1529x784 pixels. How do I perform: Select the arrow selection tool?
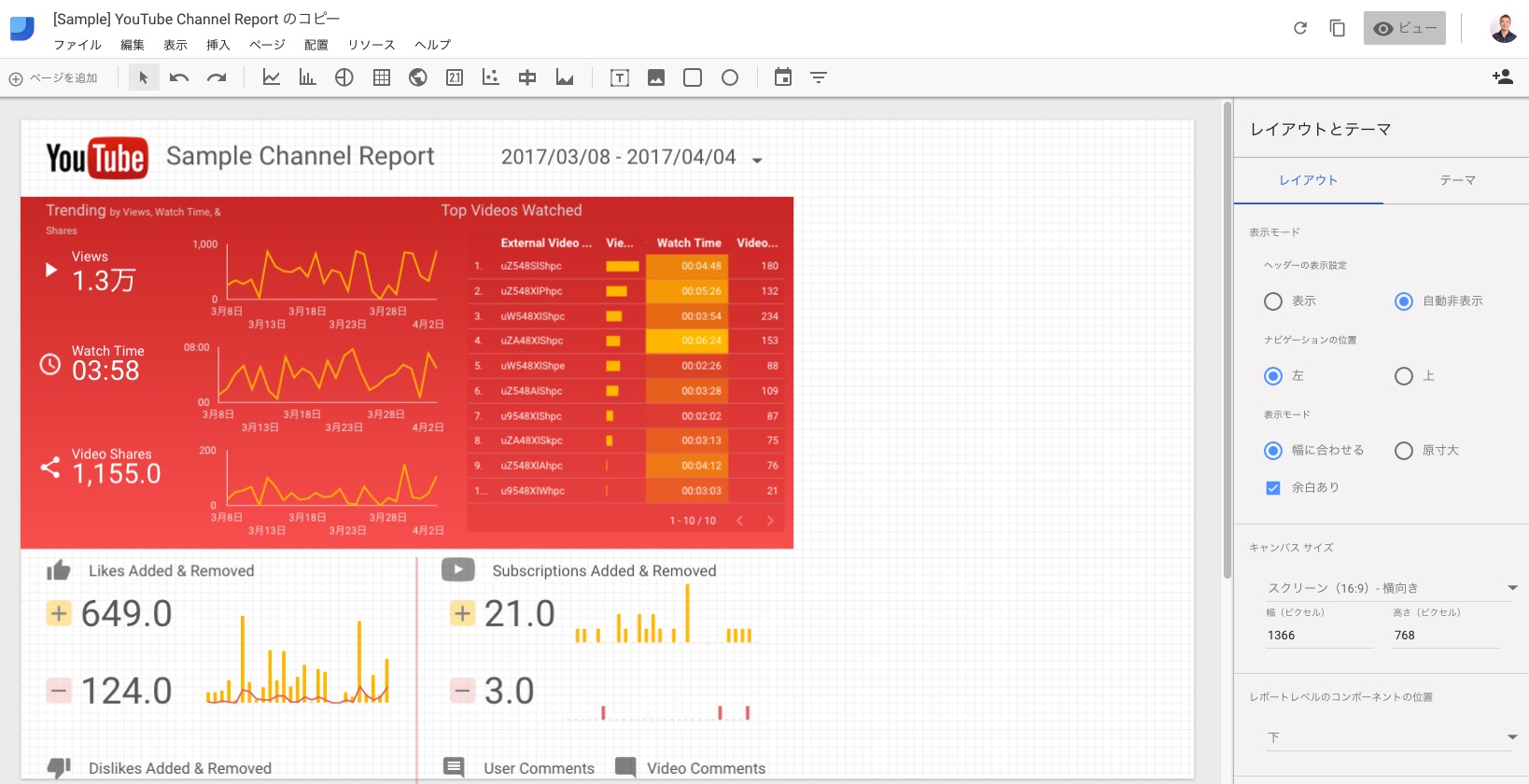click(x=144, y=77)
